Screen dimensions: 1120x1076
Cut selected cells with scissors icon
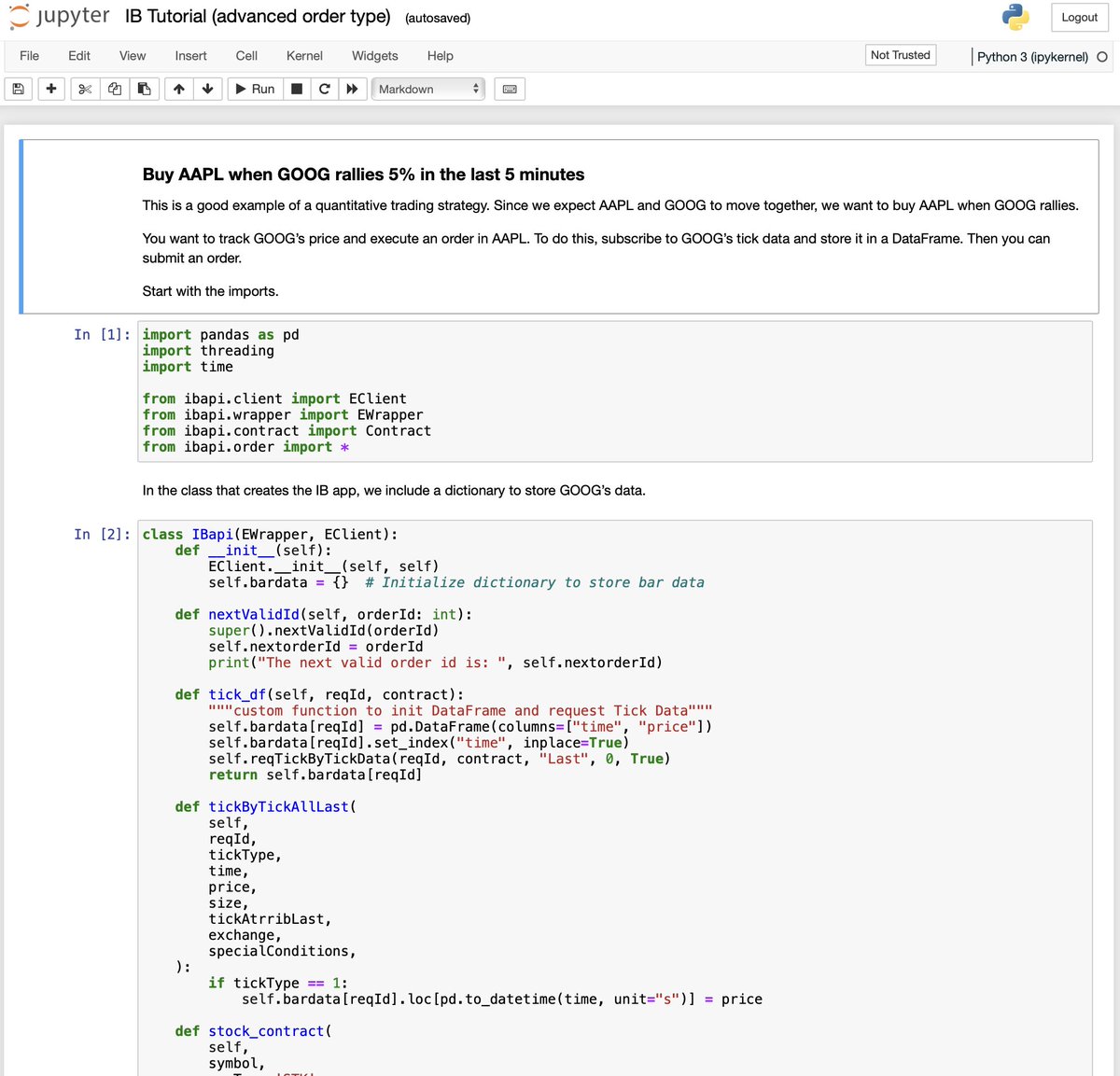(85, 89)
